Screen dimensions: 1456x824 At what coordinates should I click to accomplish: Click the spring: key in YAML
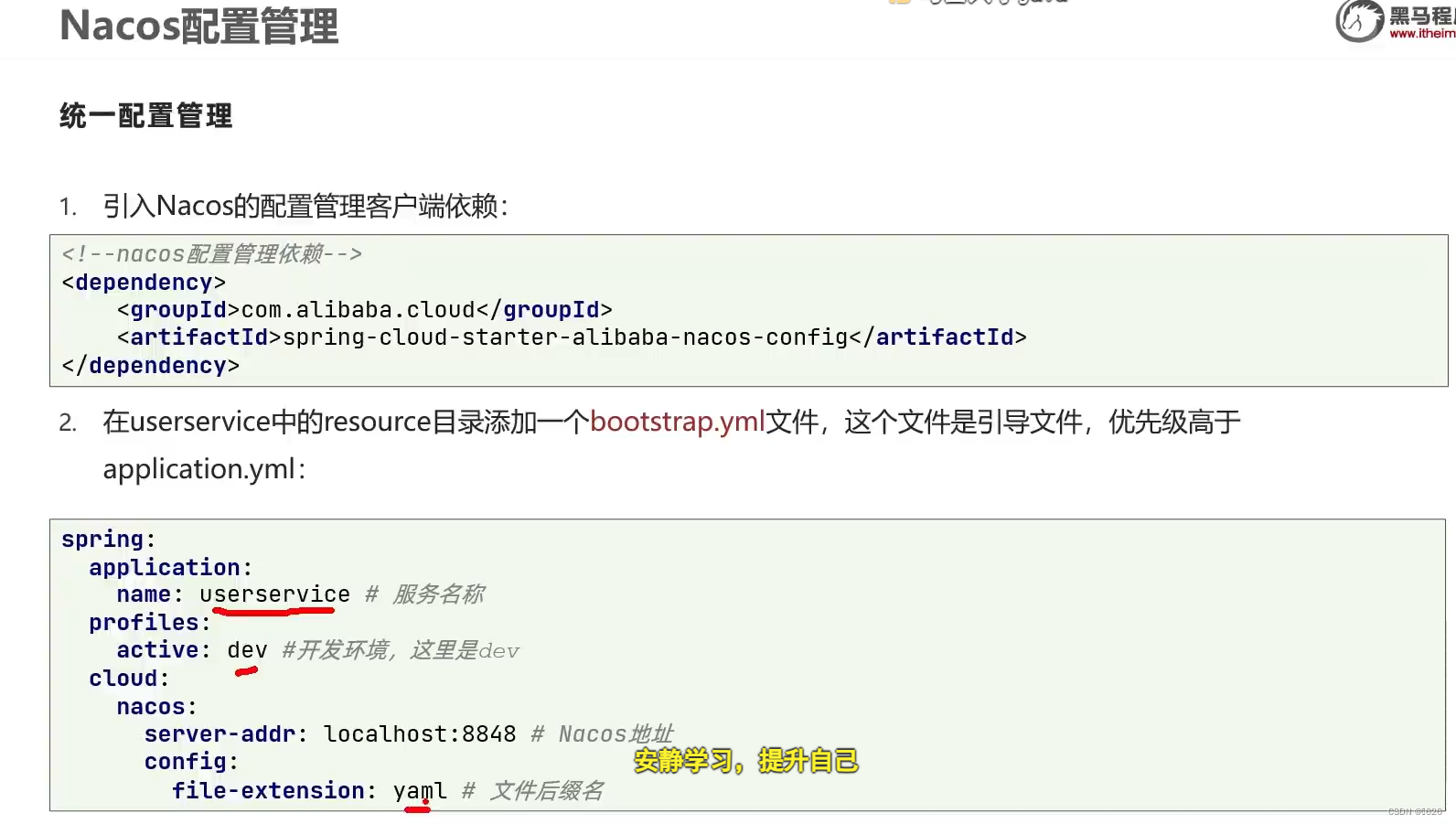pyautogui.click(x=108, y=540)
